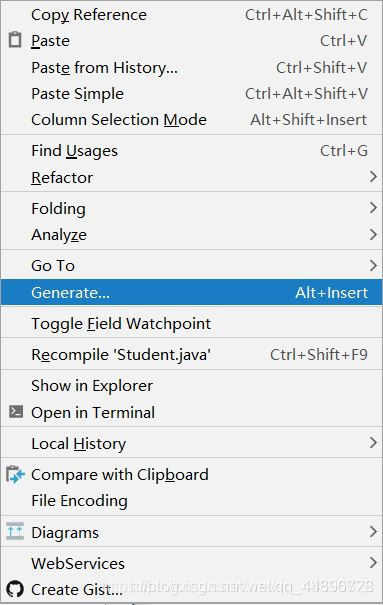Expand the Analyze submenu arrow
The height and width of the screenshot is (605, 383).
[373, 234]
